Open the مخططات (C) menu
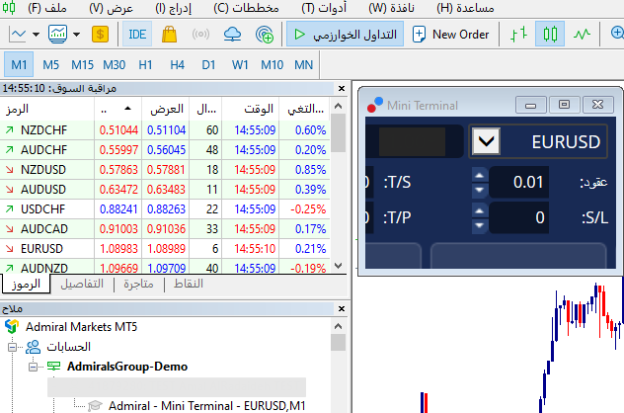 [246, 8]
